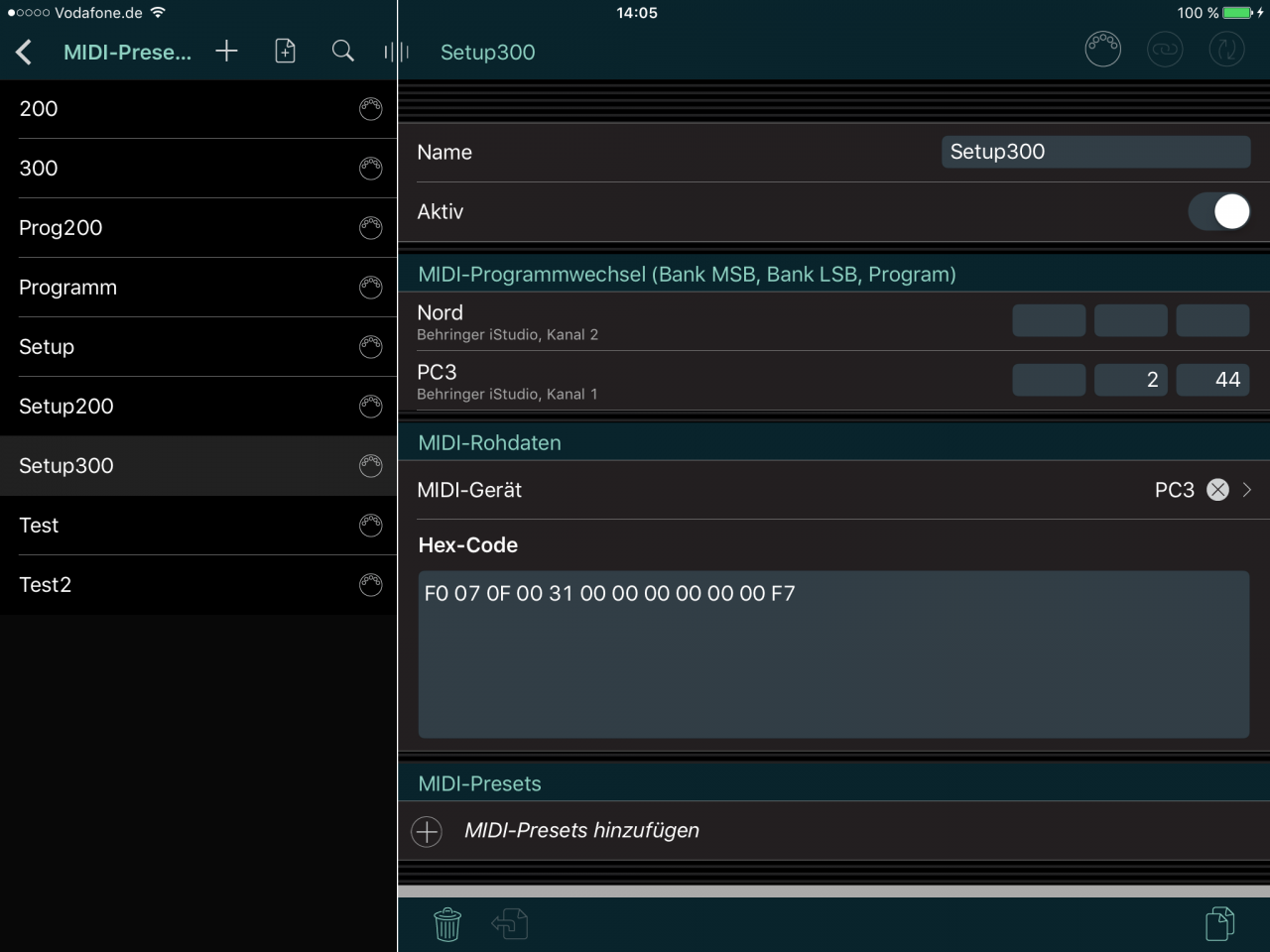The image size is (1270, 952).
Task: Select the Setup200 preset
Action: [198, 407]
